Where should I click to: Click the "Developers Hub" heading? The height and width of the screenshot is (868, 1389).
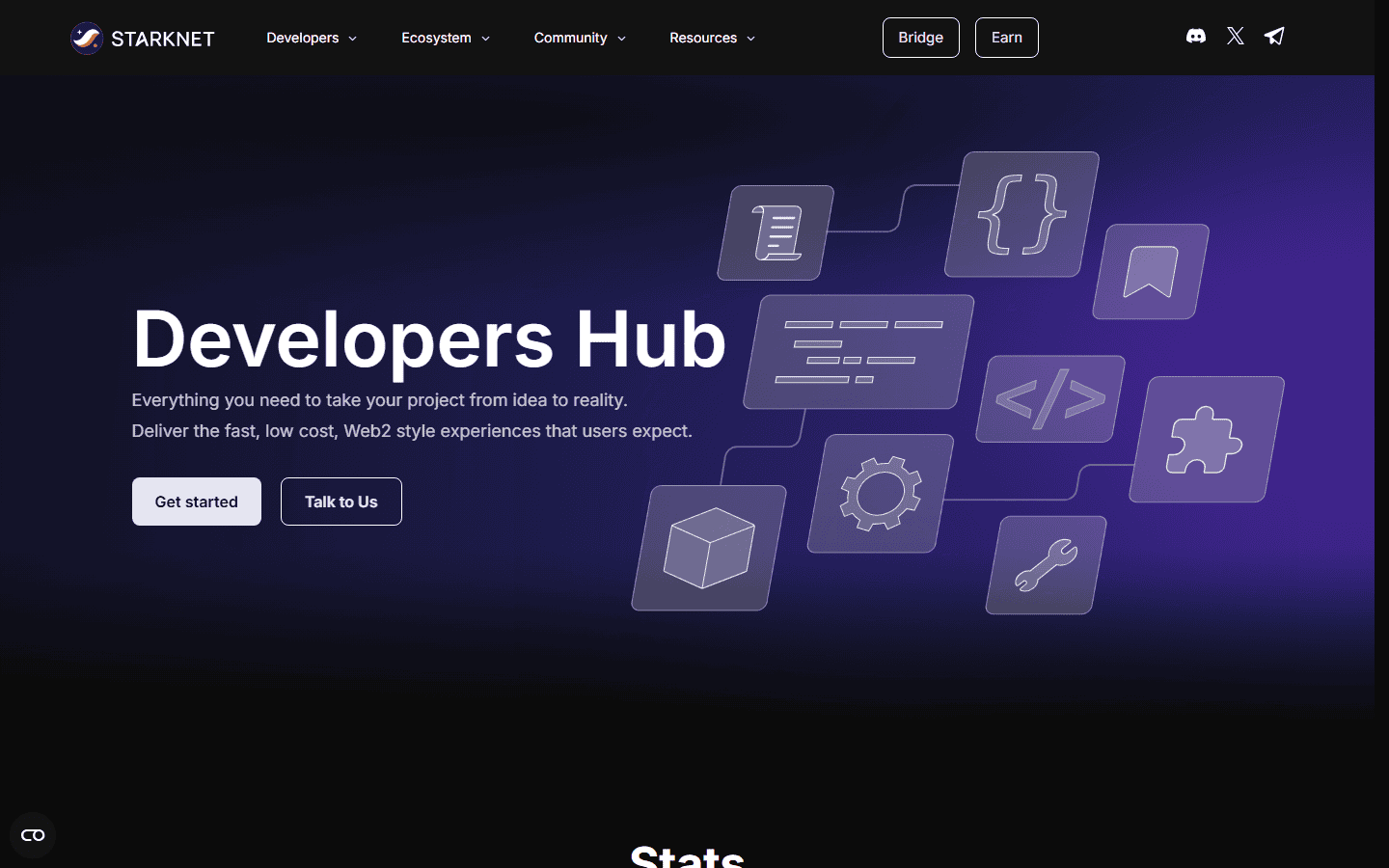(x=429, y=339)
